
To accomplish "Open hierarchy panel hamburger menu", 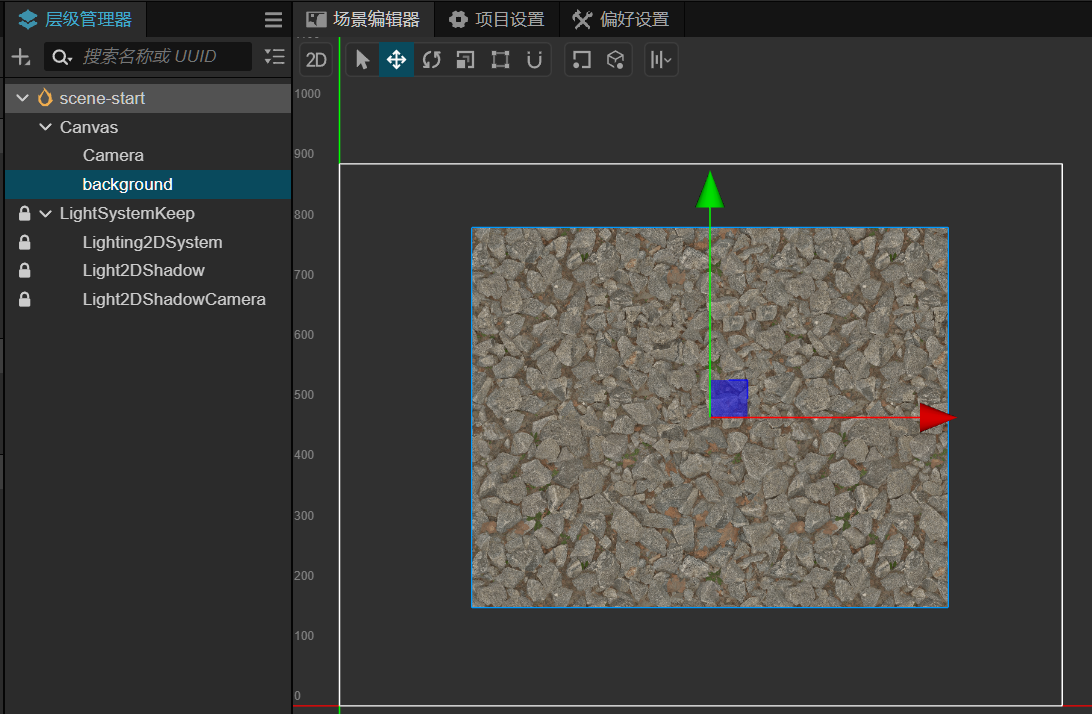I will [274, 20].
